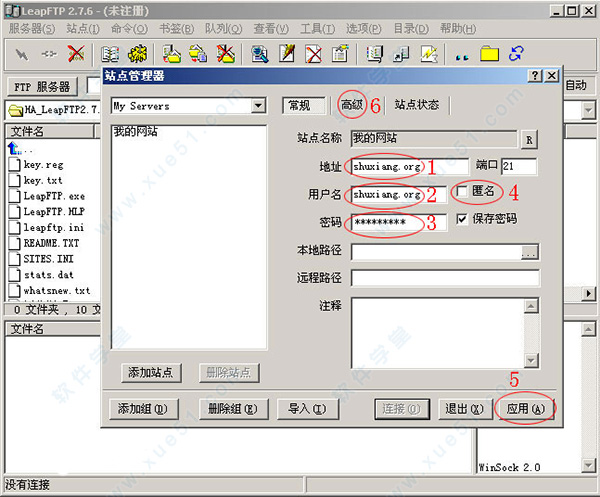Viewport: 600px width, 497px height.
Task: Click the 添加站点 button
Action: 150,373
